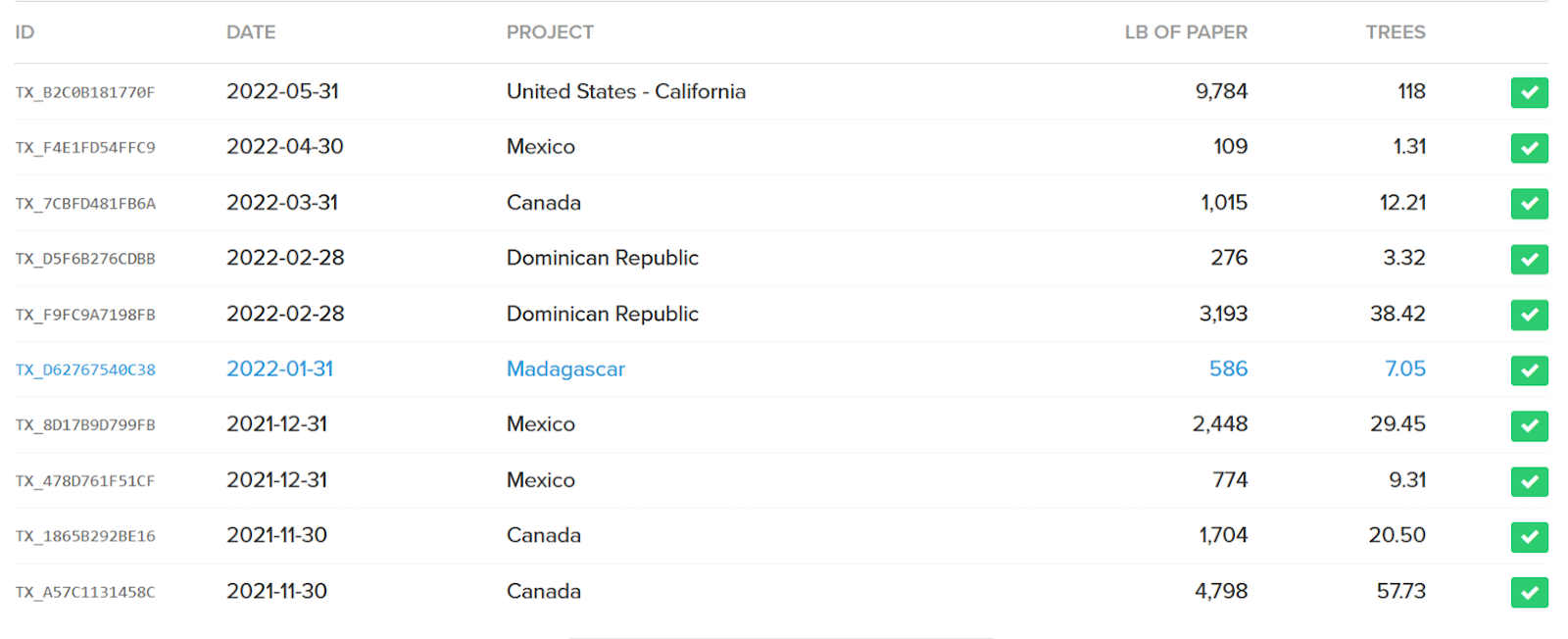This screenshot has width=1568, height=639.
Task: Click green checkmark for TX_F9FC9A7198FB row
Action: tap(1529, 315)
